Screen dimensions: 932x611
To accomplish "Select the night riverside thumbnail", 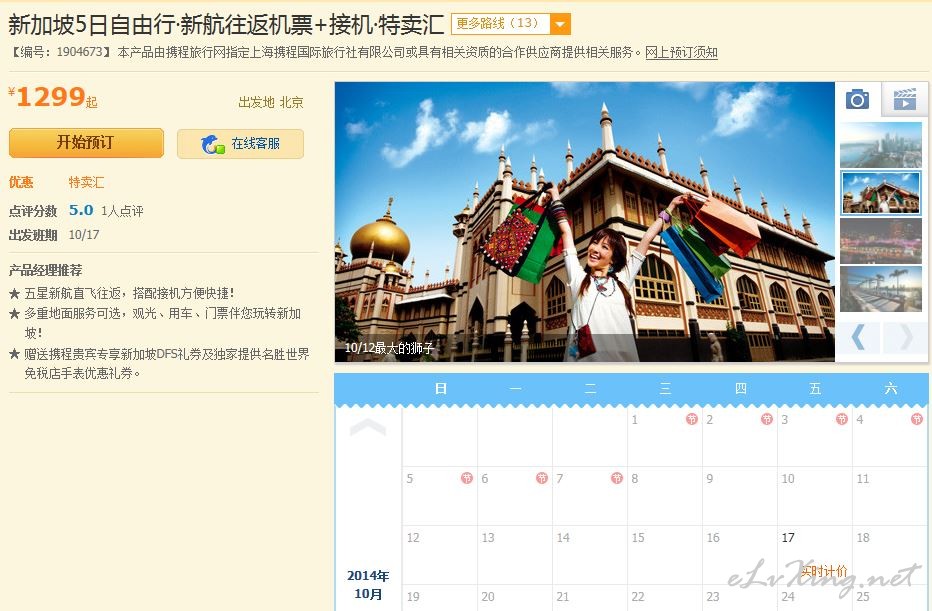I will pos(880,241).
